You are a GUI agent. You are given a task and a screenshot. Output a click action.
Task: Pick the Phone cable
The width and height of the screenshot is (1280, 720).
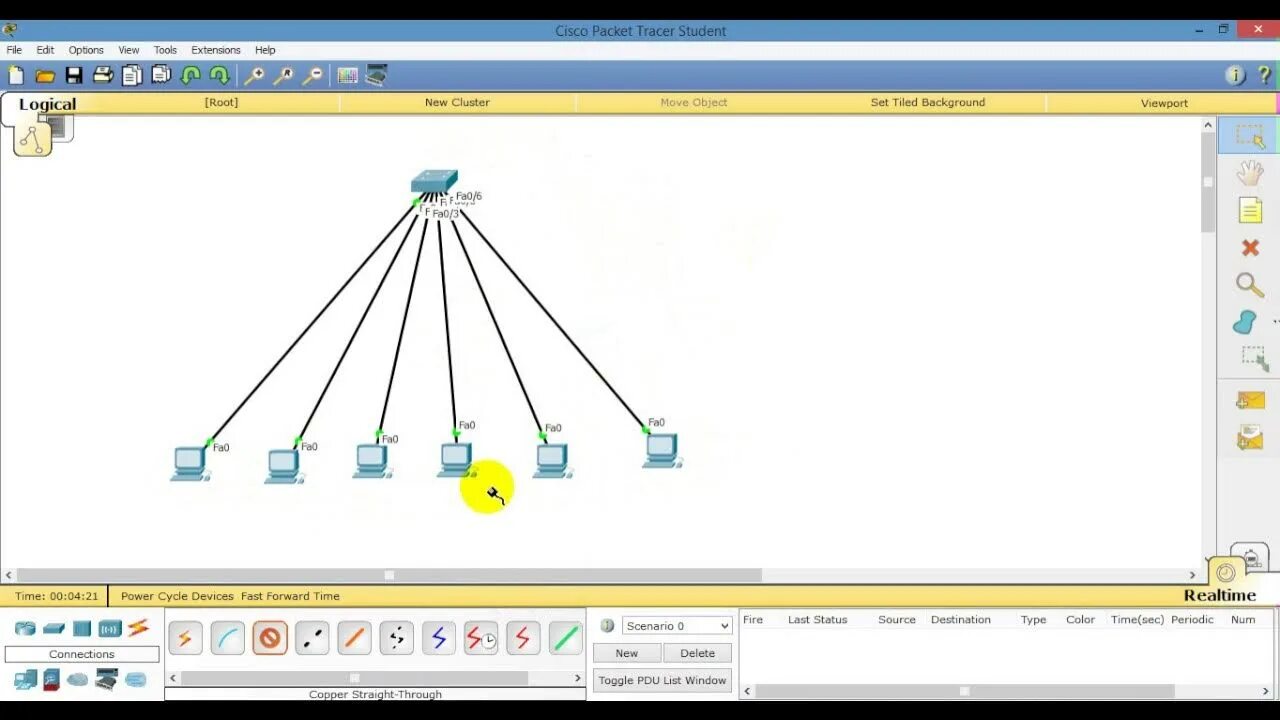click(x=397, y=638)
